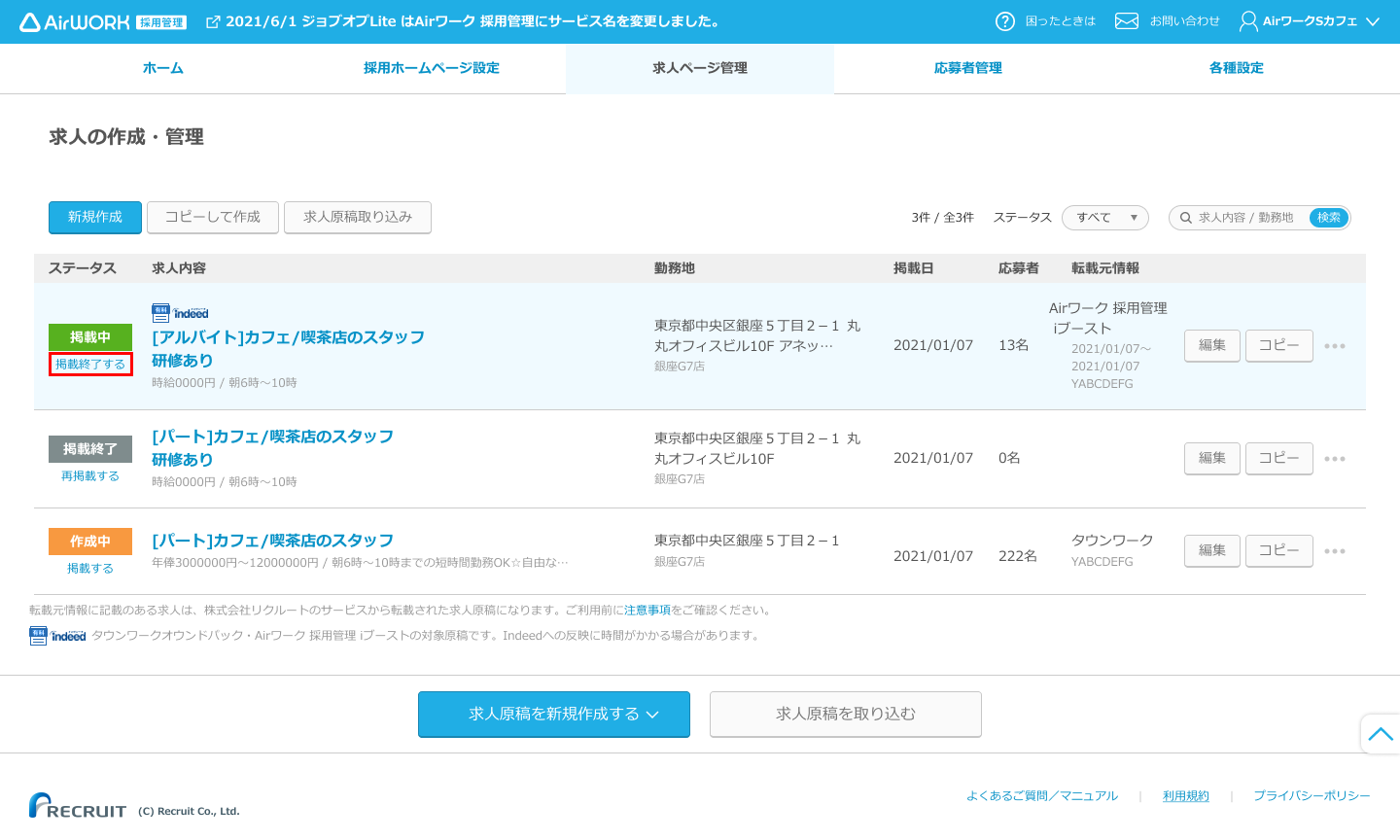Click the Airワーク 採用管理 iブースト source text
Screen dimensions: 1400x840
(1108, 318)
